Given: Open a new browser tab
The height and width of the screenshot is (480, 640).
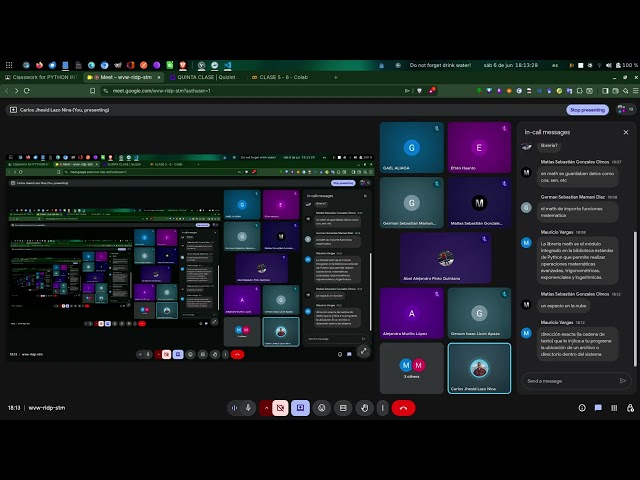Looking at the screenshot, I should click(x=336, y=77).
